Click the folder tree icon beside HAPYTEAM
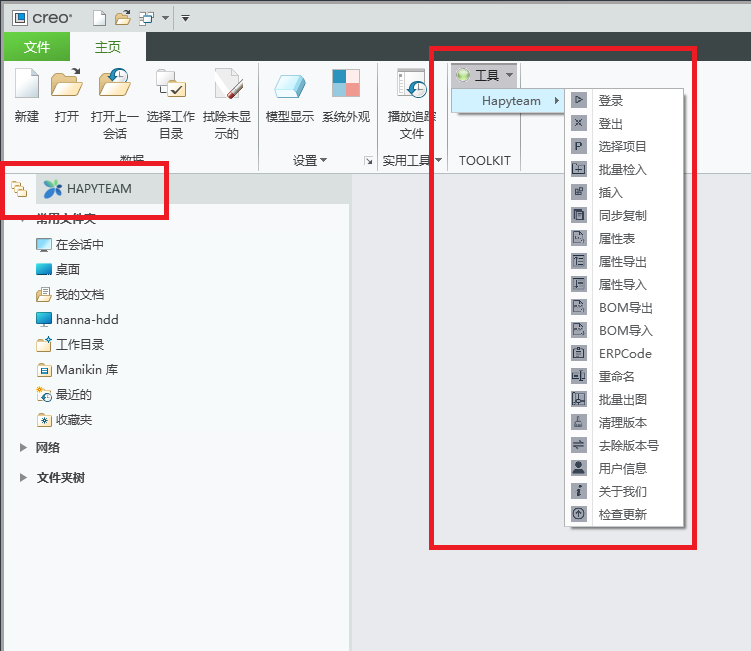751x651 pixels. coord(19,188)
